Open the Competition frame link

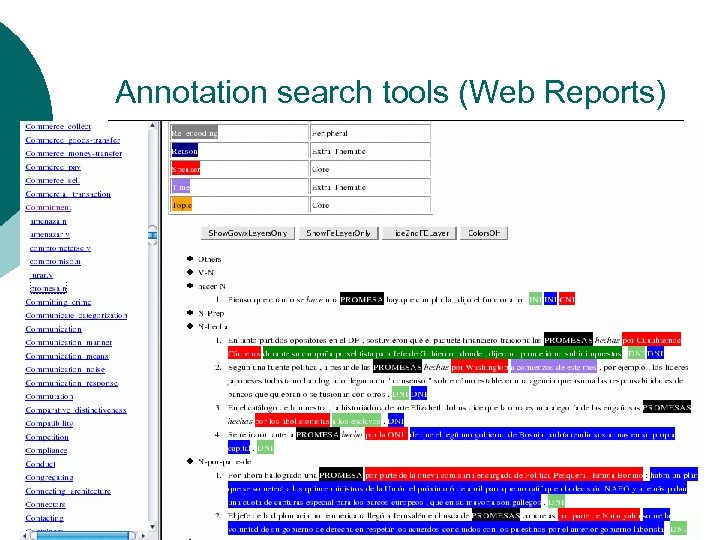pos(47,437)
